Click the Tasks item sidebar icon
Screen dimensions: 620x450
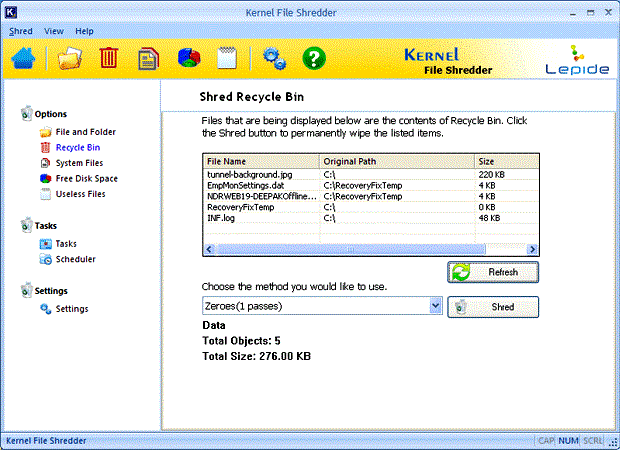[45, 244]
